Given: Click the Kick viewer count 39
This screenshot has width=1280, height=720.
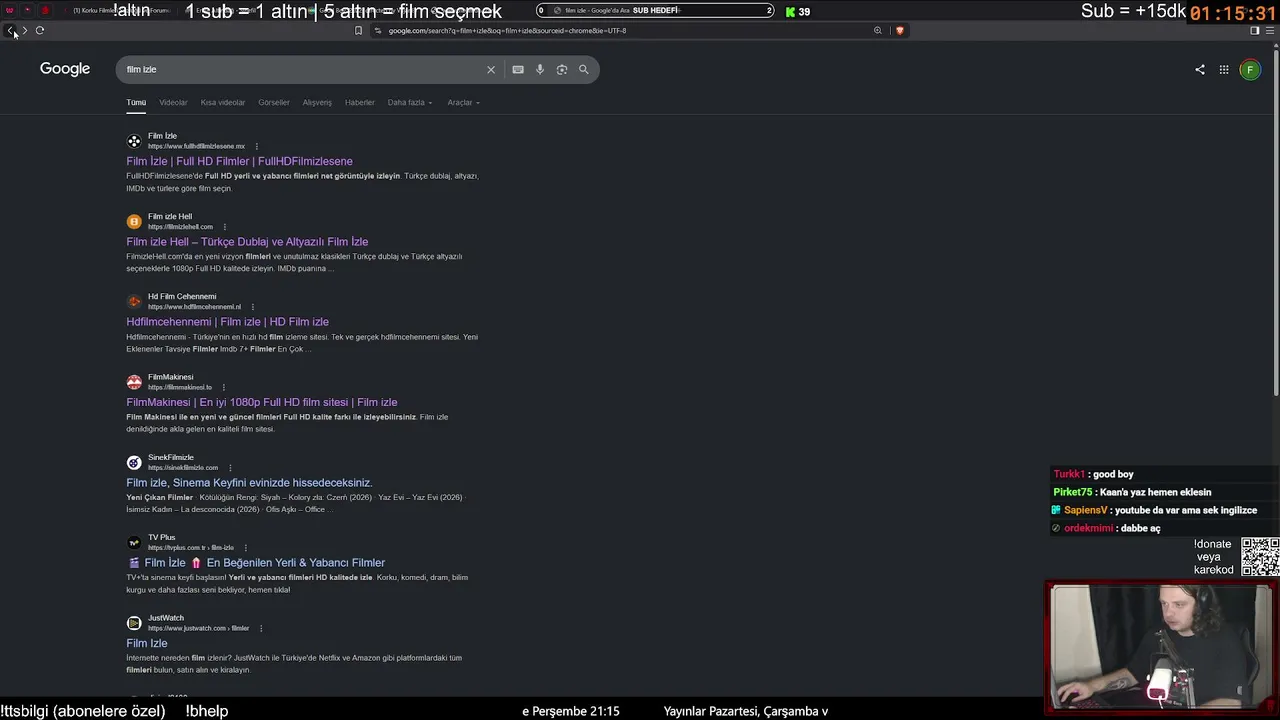Looking at the screenshot, I should coord(797,12).
